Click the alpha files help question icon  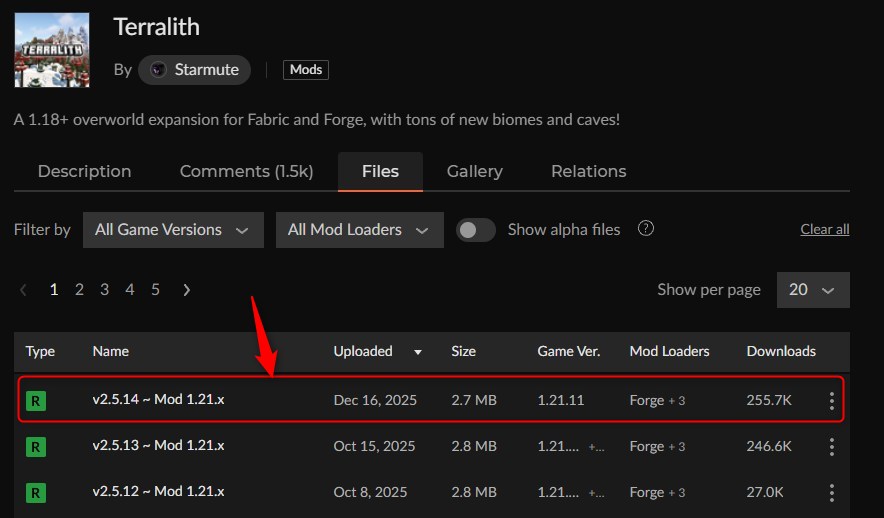click(x=646, y=229)
